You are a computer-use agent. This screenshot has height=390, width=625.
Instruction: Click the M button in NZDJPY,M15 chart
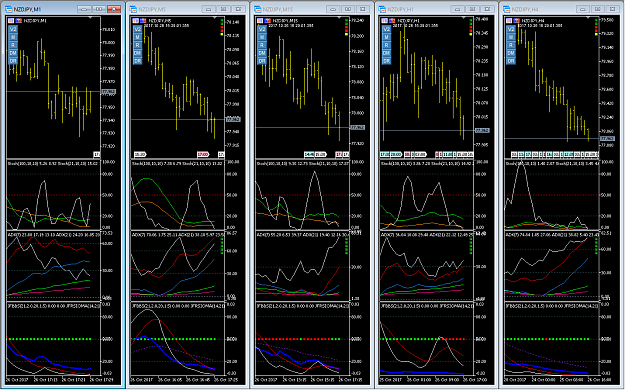click(262, 37)
